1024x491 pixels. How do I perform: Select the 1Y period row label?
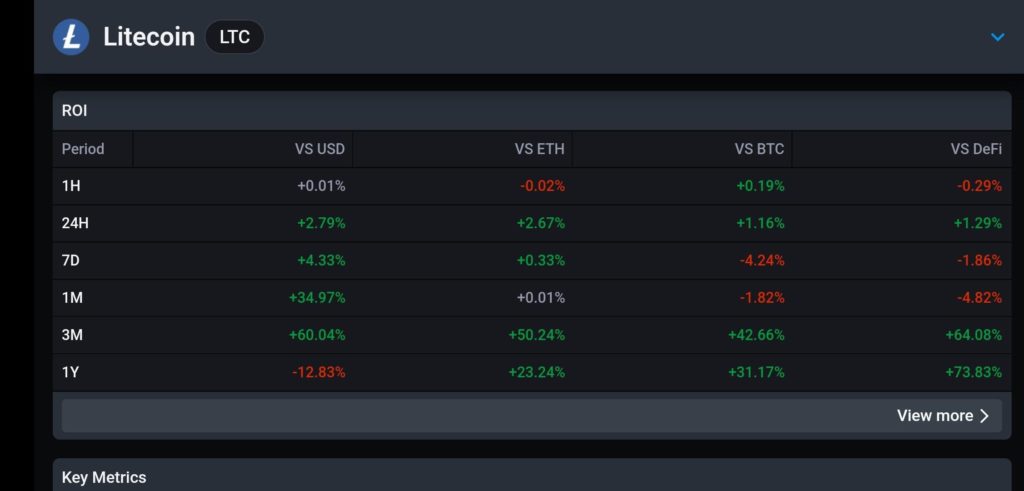click(x=71, y=372)
